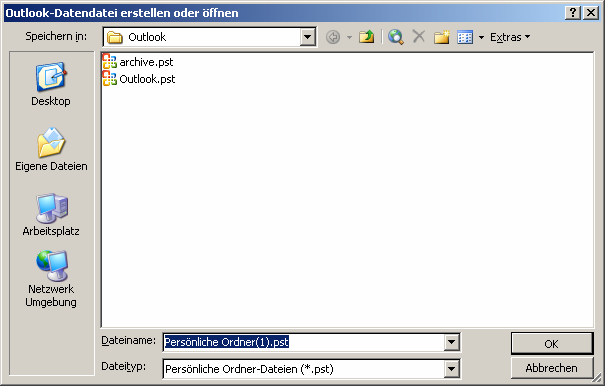Screen dimensions: 606x387
Task: Open the Views dropdown arrow
Action: tap(481, 38)
